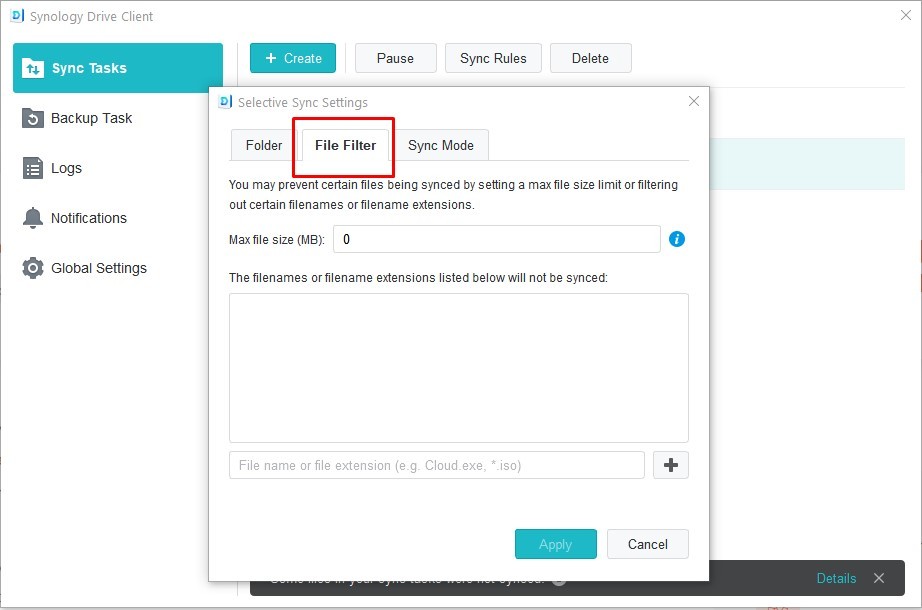This screenshot has height=610, width=922.
Task: Click the plus icon to add filter
Action: point(671,465)
